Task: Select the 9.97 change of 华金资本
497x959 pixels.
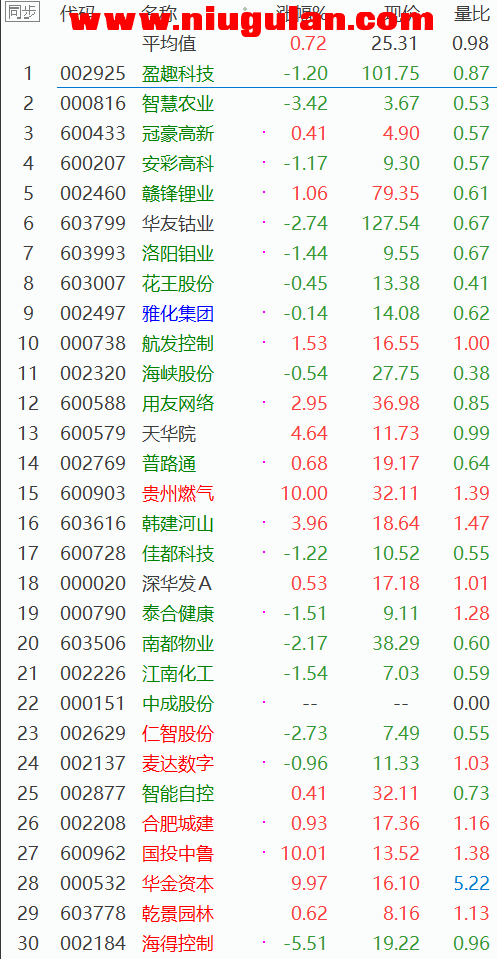Action: [309, 883]
